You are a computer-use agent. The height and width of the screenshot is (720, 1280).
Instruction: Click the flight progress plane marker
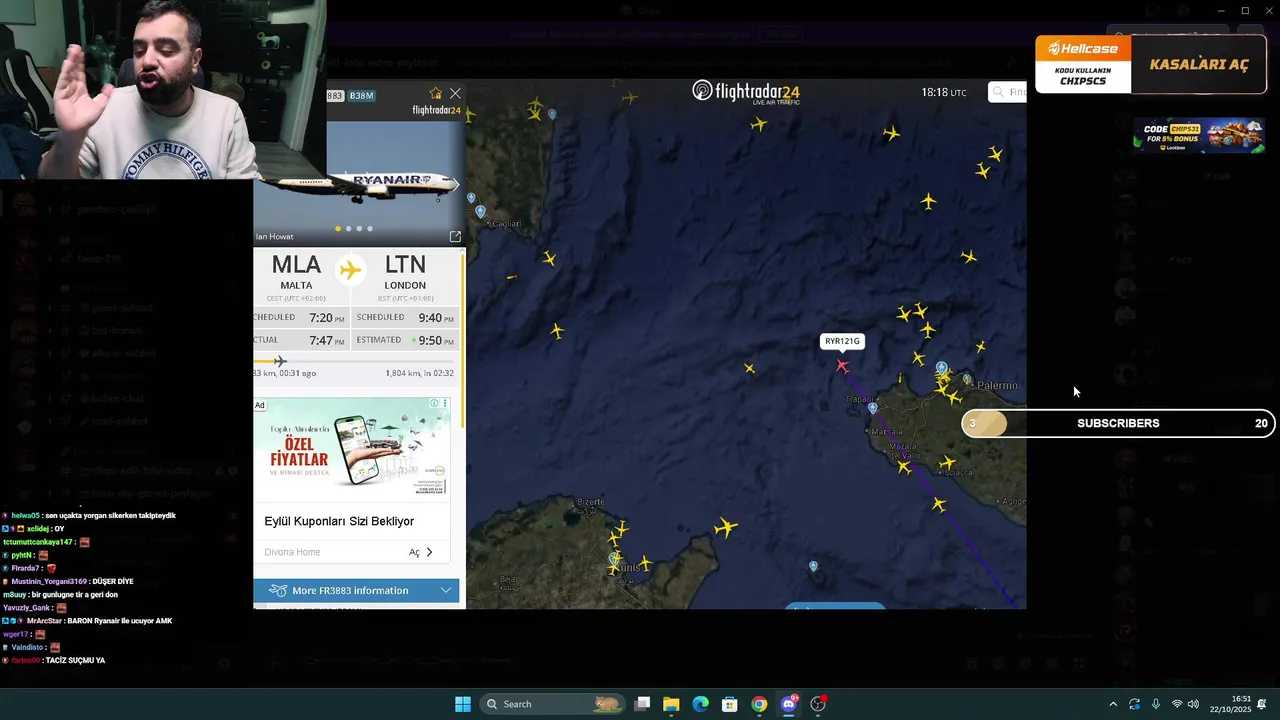[x=280, y=361]
